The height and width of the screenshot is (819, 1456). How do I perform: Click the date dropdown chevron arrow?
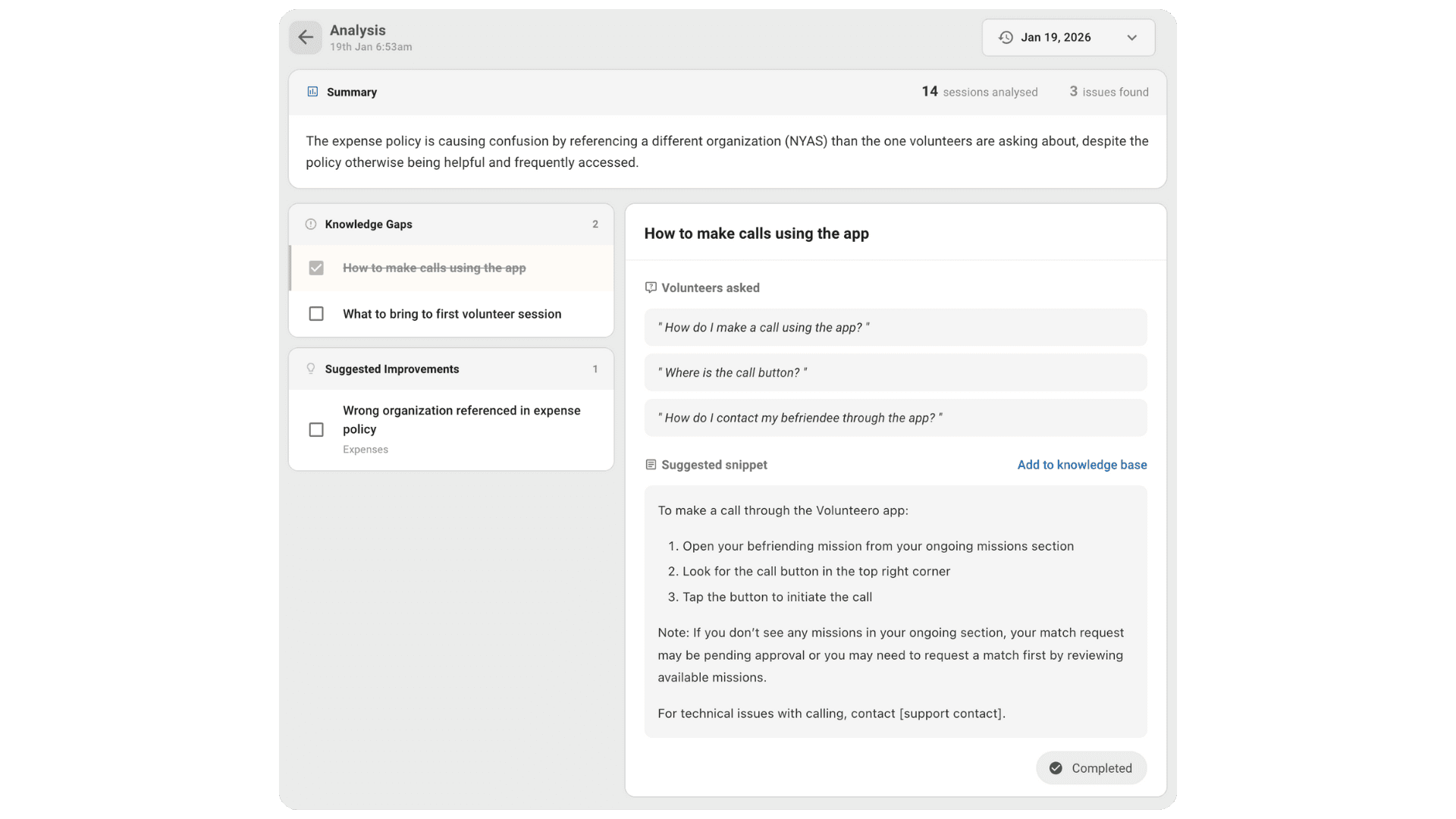coord(1131,37)
